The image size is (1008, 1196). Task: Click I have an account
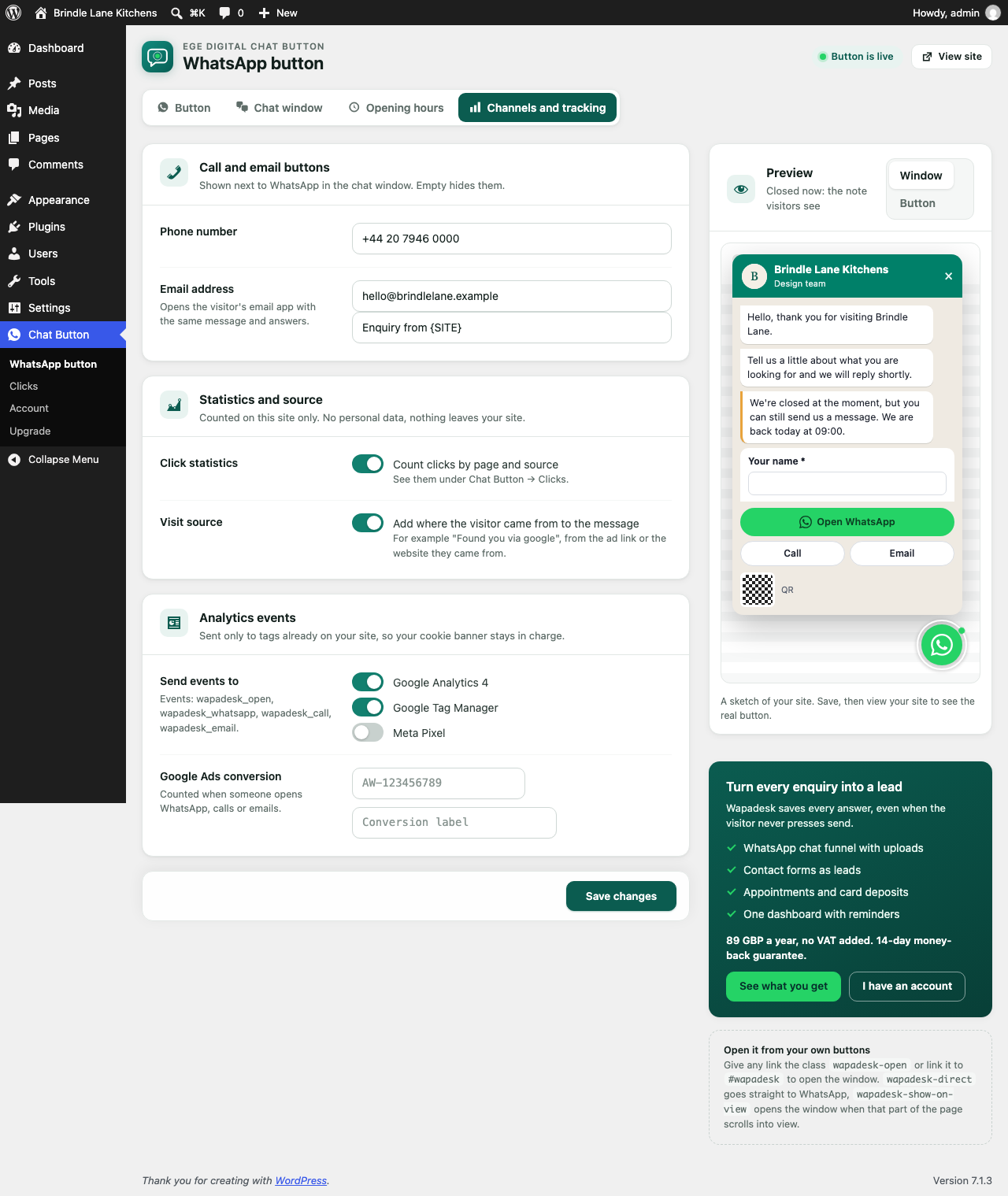coord(907,987)
